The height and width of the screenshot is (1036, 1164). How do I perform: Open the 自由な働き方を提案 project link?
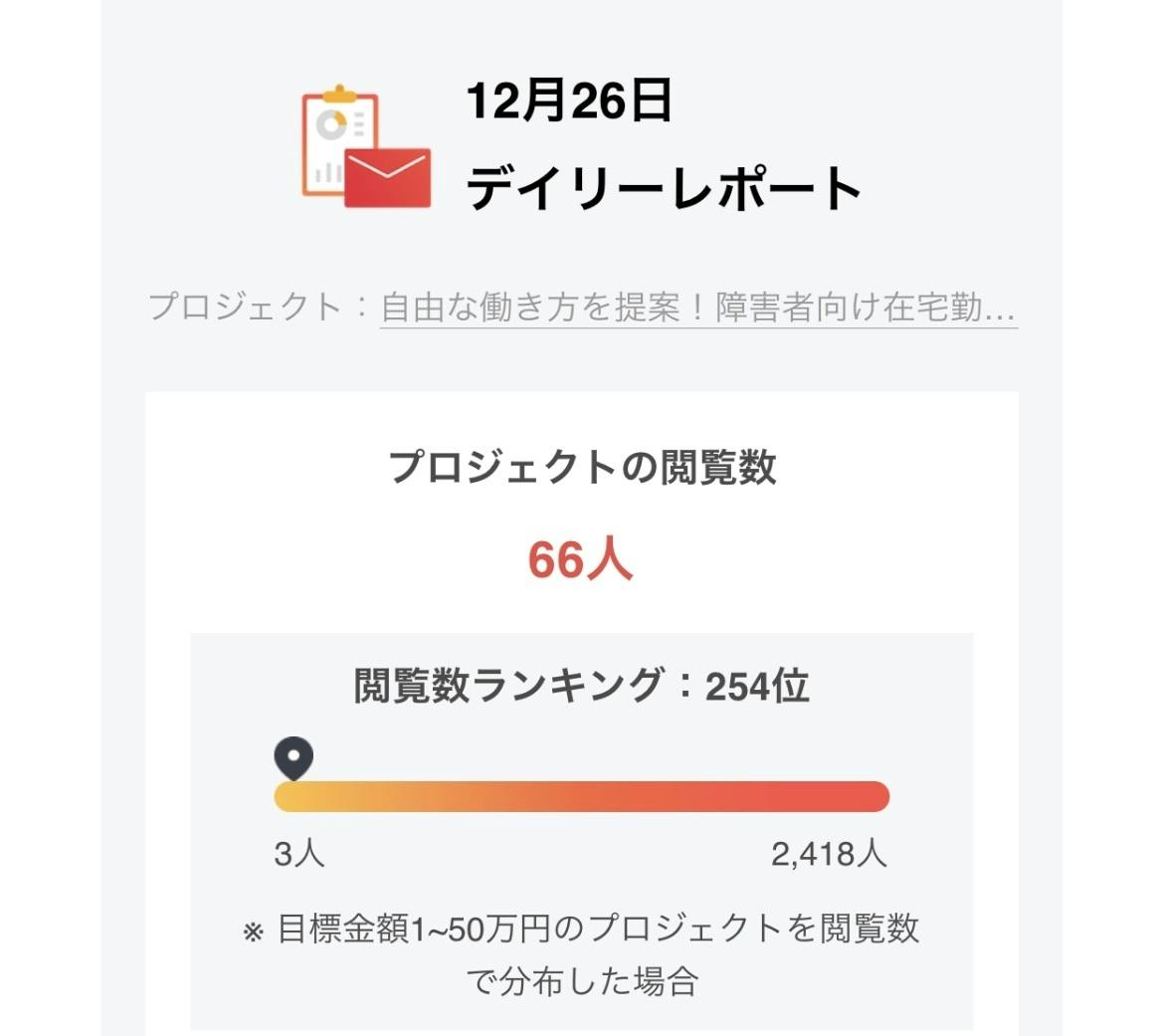click(x=697, y=307)
